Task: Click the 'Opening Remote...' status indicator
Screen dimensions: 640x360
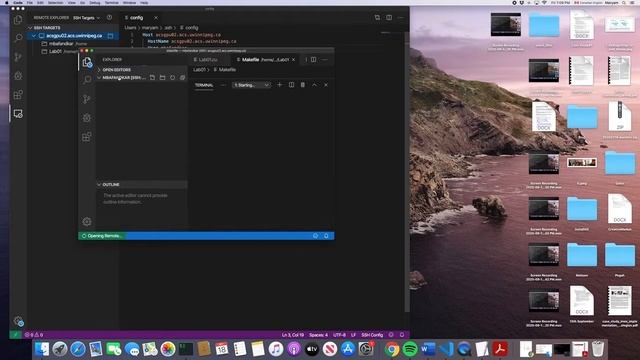Action: coord(102,236)
